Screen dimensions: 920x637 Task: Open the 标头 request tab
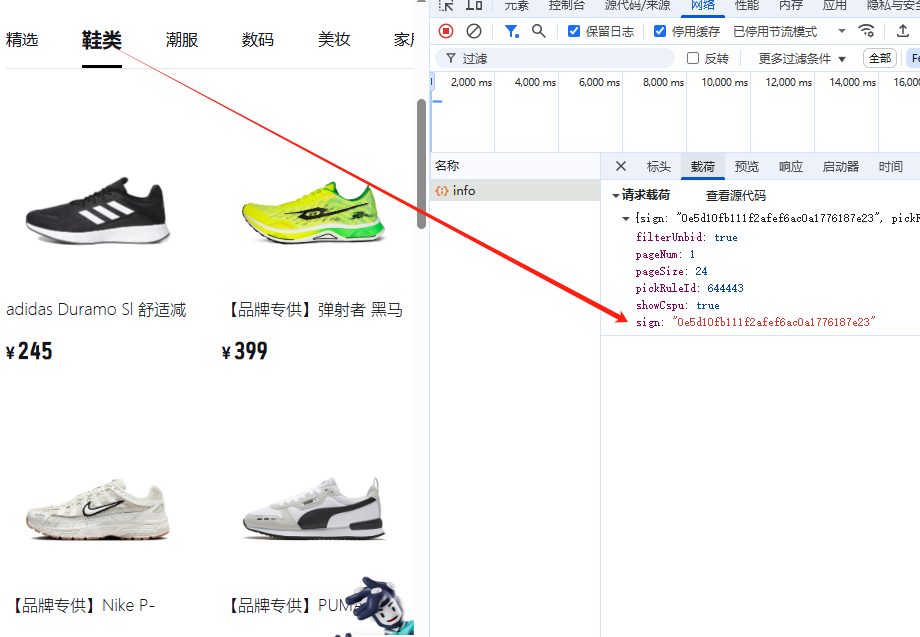pos(658,167)
